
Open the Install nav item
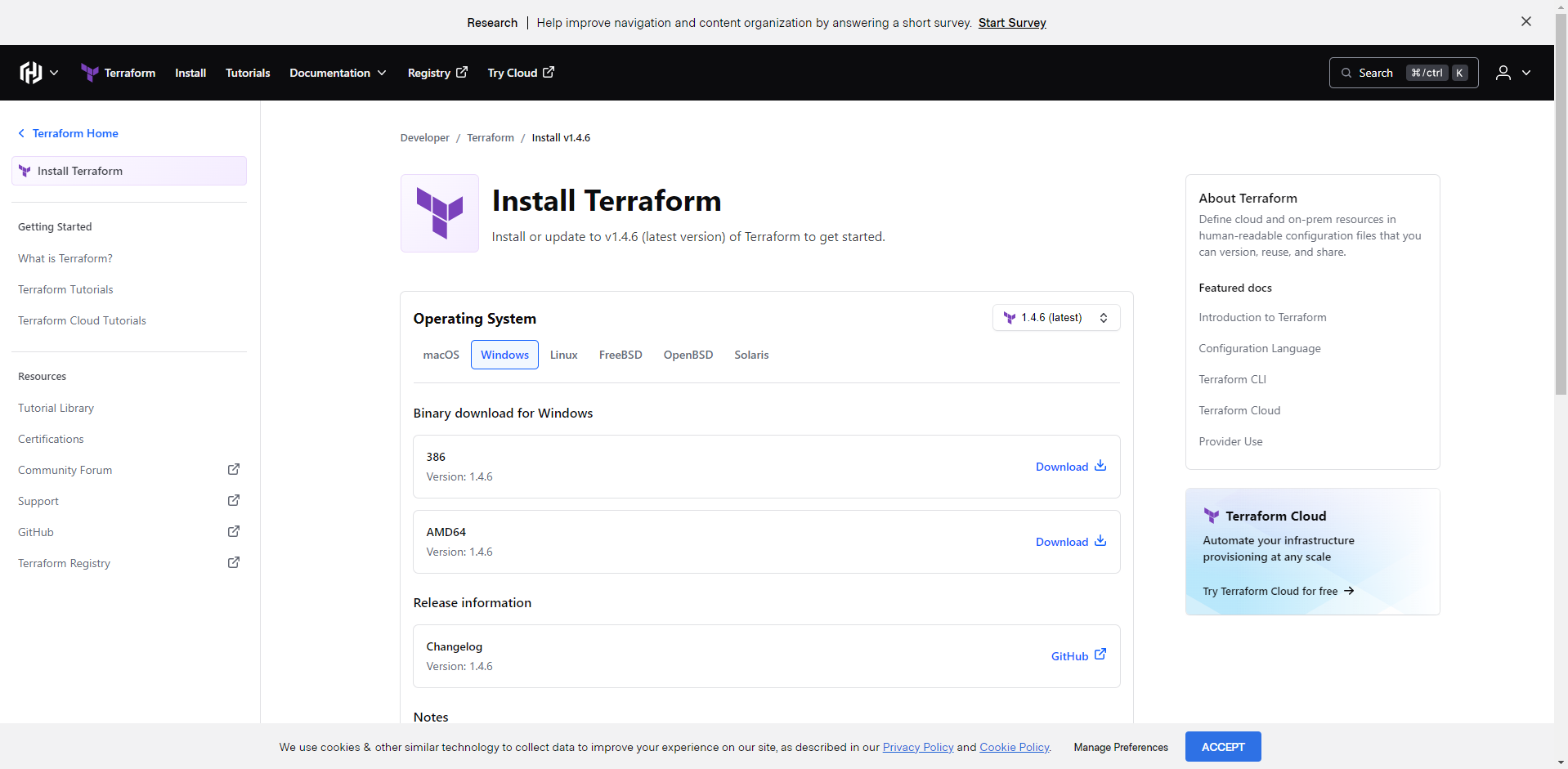pyautogui.click(x=190, y=73)
